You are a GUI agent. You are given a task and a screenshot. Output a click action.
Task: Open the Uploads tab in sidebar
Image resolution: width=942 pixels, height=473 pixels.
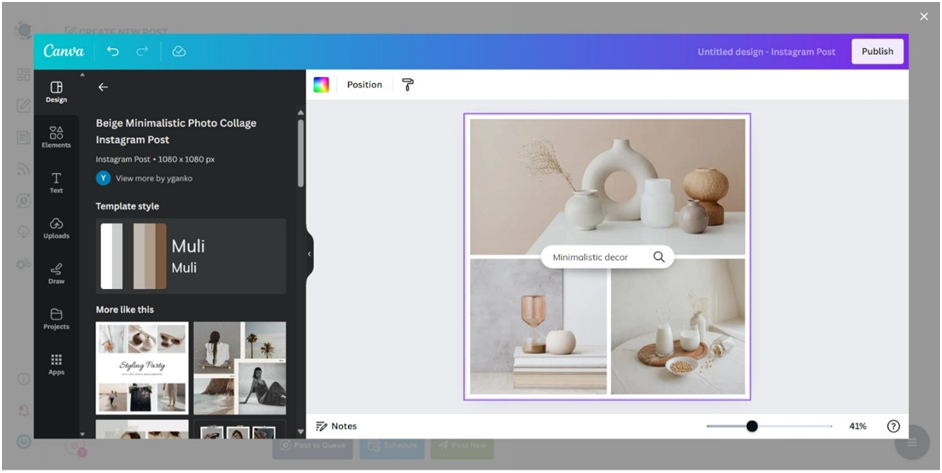coord(56,228)
